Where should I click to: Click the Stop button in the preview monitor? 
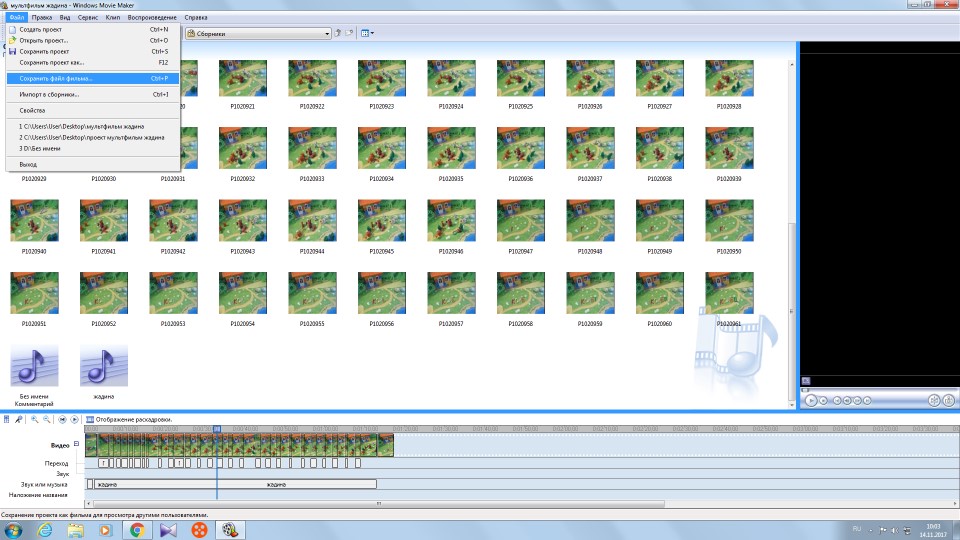click(823, 400)
